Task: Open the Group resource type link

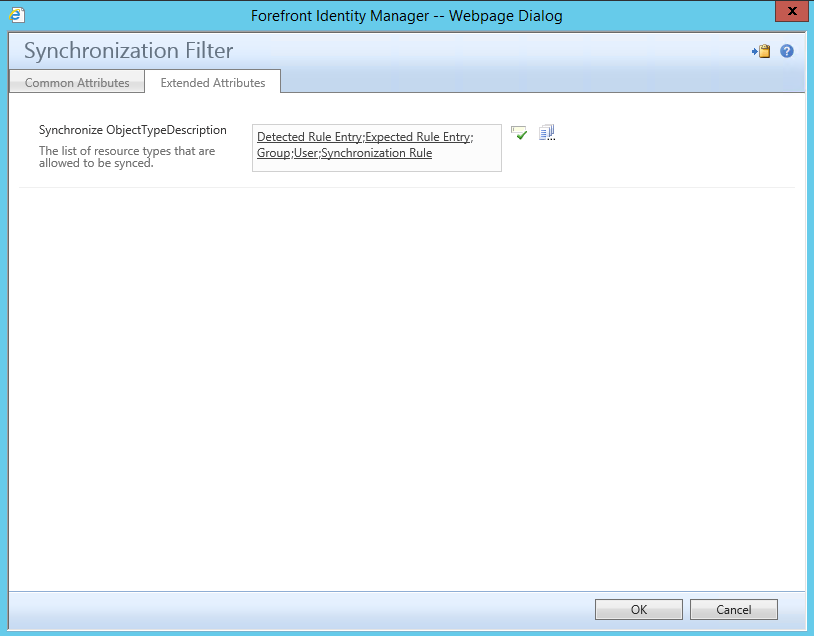Action: [x=274, y=153]
